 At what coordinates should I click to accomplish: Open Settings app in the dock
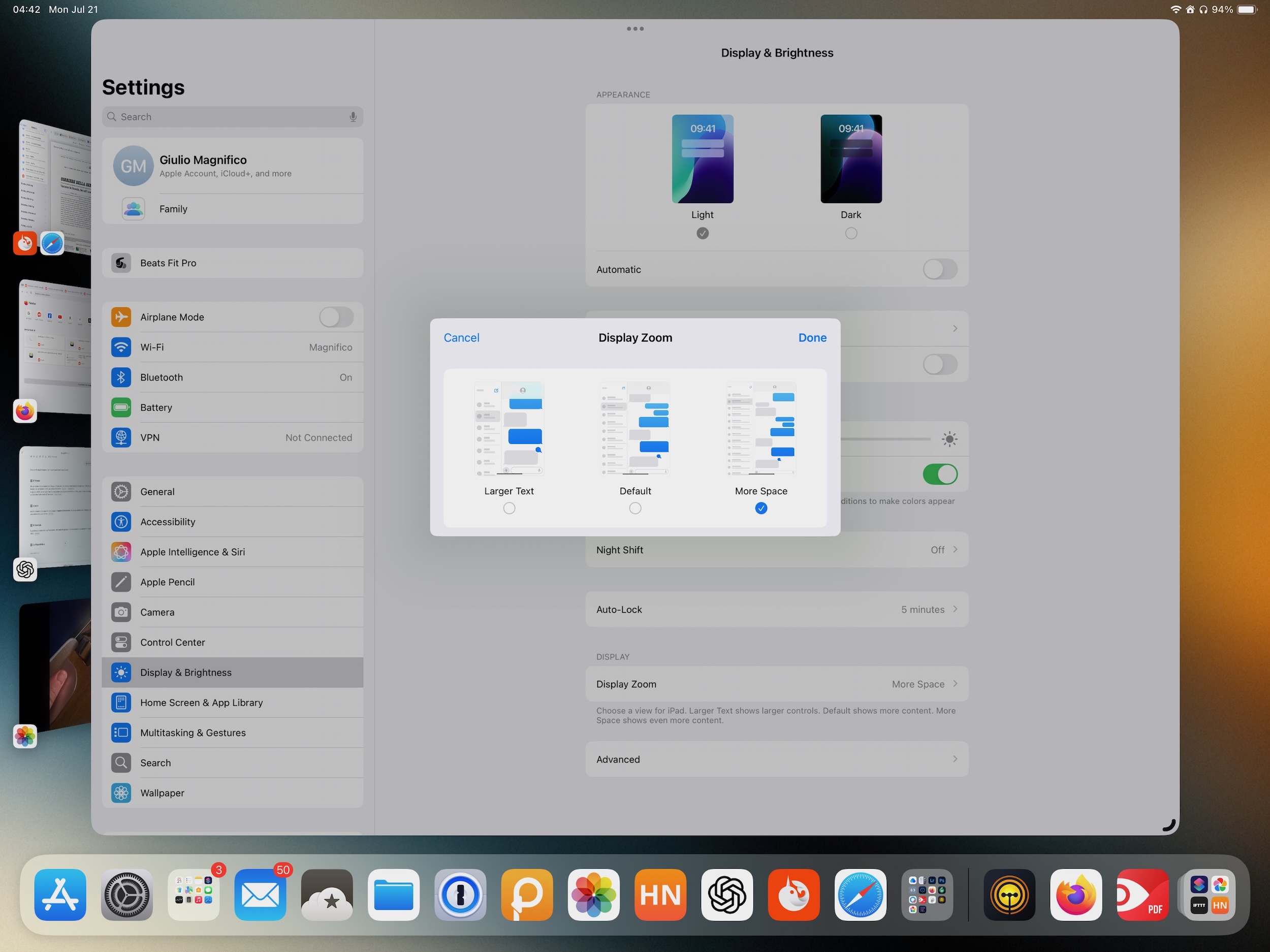tap(127, 895)
